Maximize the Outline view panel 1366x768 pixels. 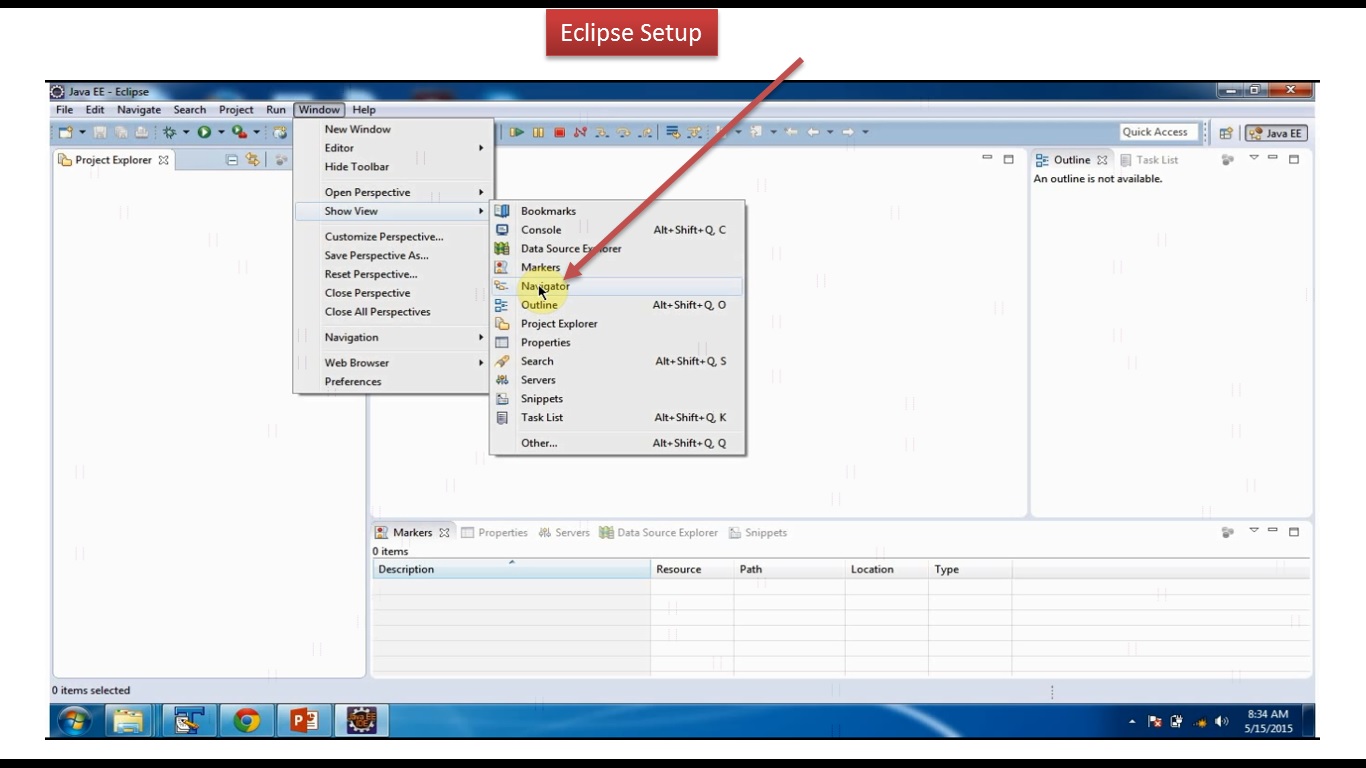click(1293, 159)
